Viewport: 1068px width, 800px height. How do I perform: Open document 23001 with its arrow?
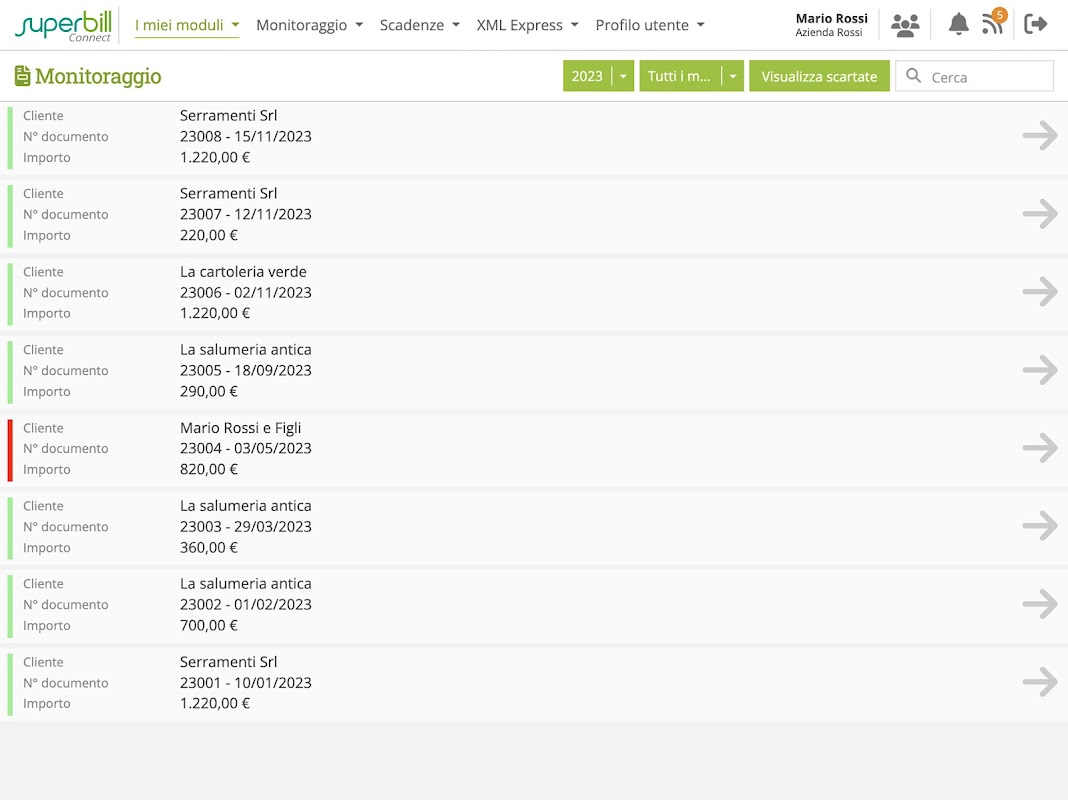coord(1040,682)
